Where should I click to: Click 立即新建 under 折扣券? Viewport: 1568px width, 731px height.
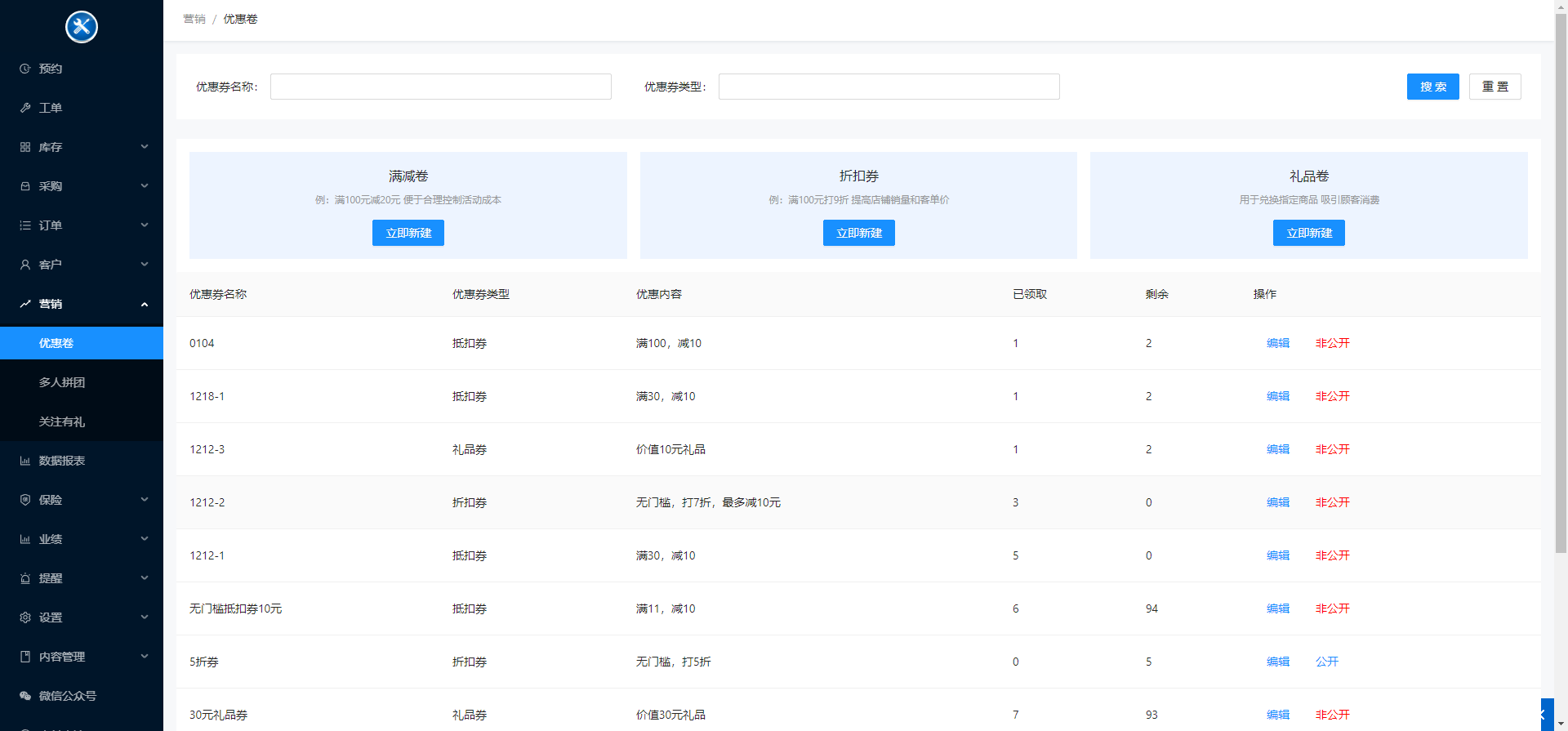pos(858,233)
